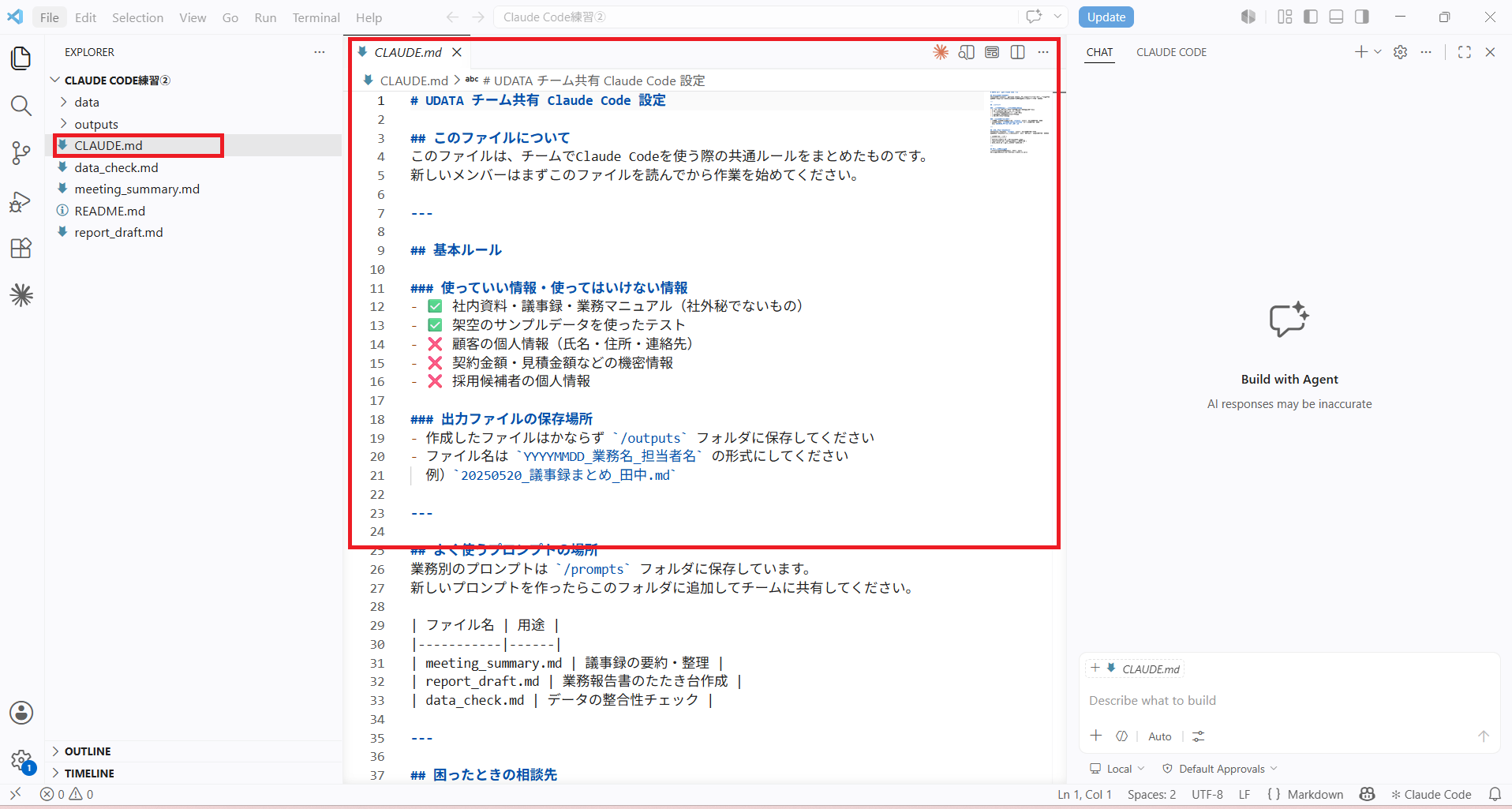Screen dimensions: 1512x809
Task: Add context with plus icon in chat input
Action: point(1096,736)
